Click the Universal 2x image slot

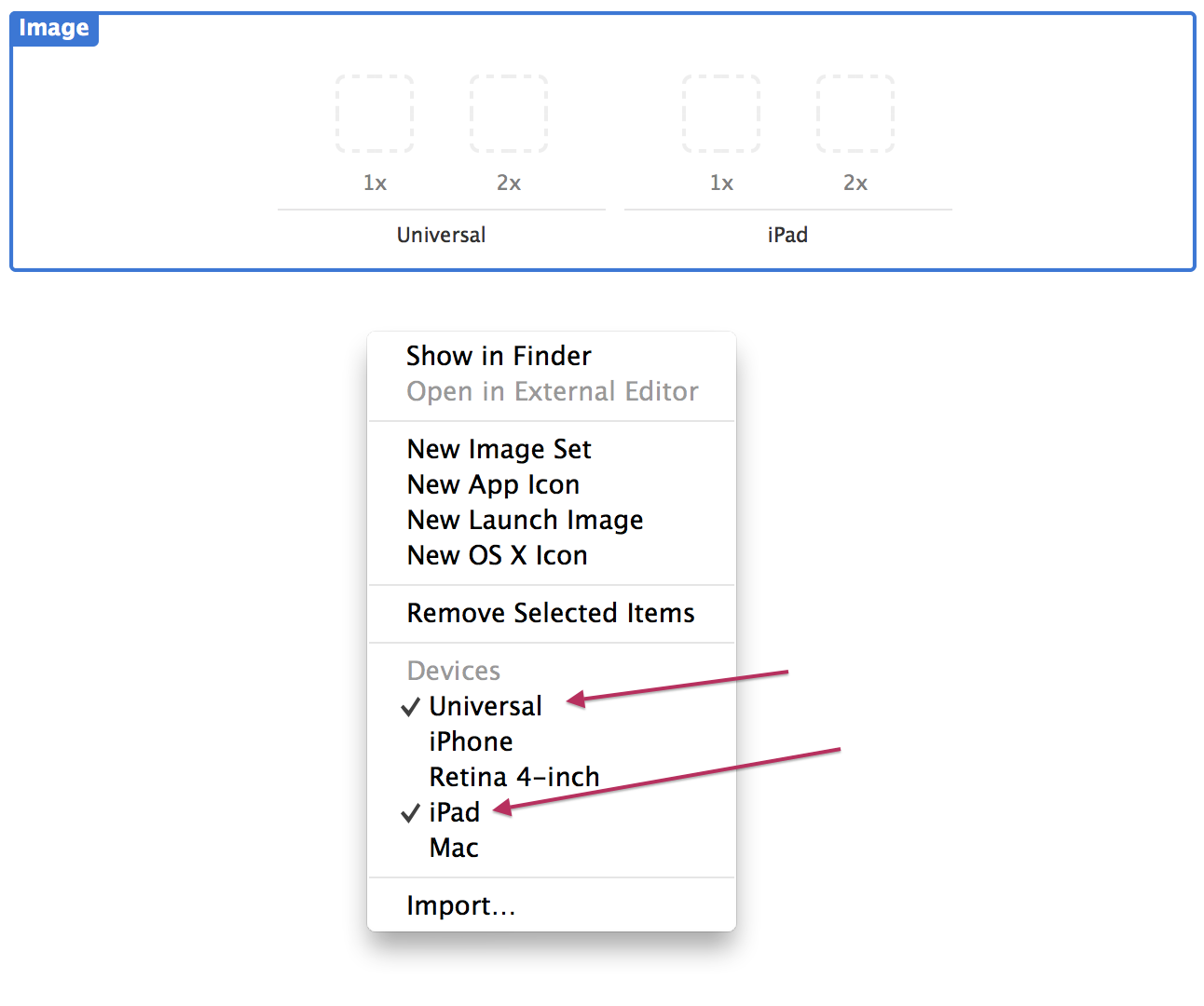tap(509, 114)
